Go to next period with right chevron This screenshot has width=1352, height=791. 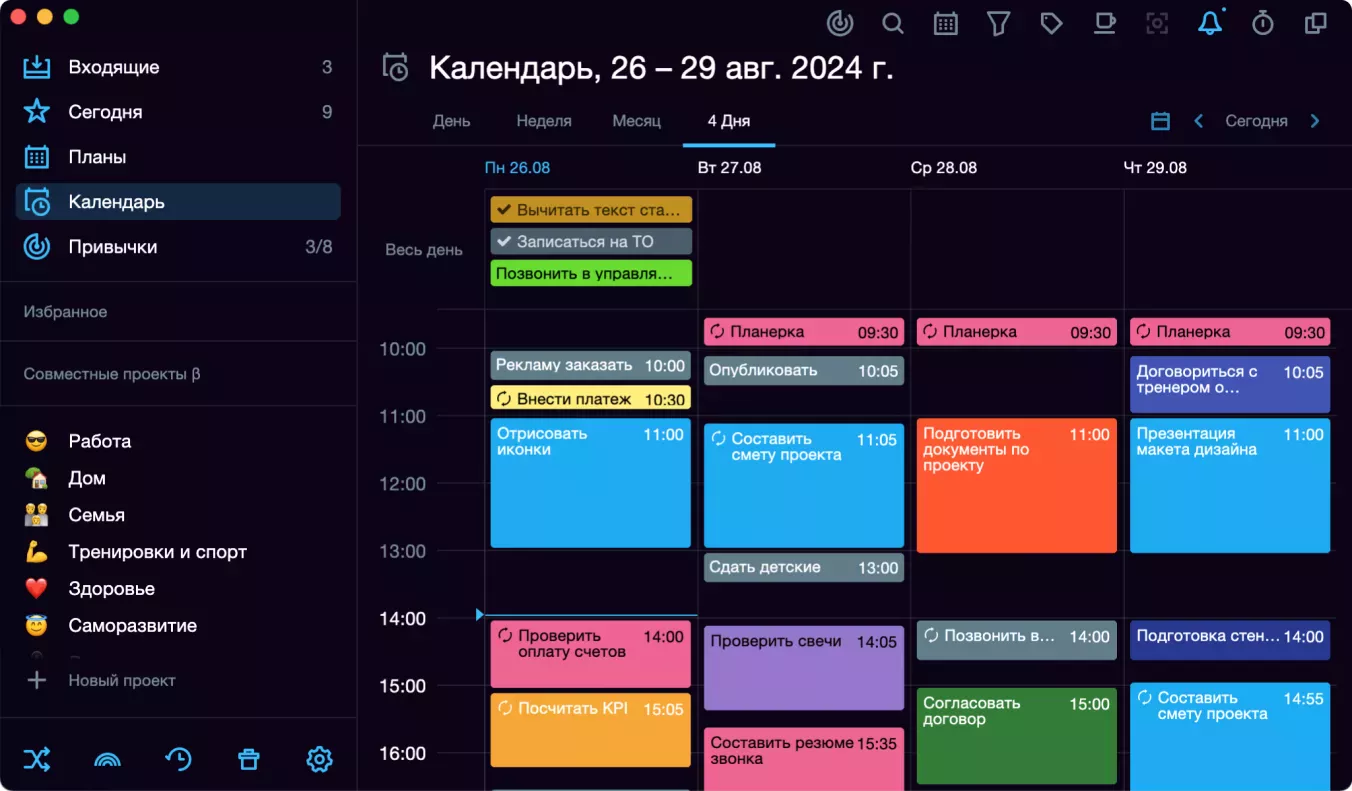point(1315,121)
